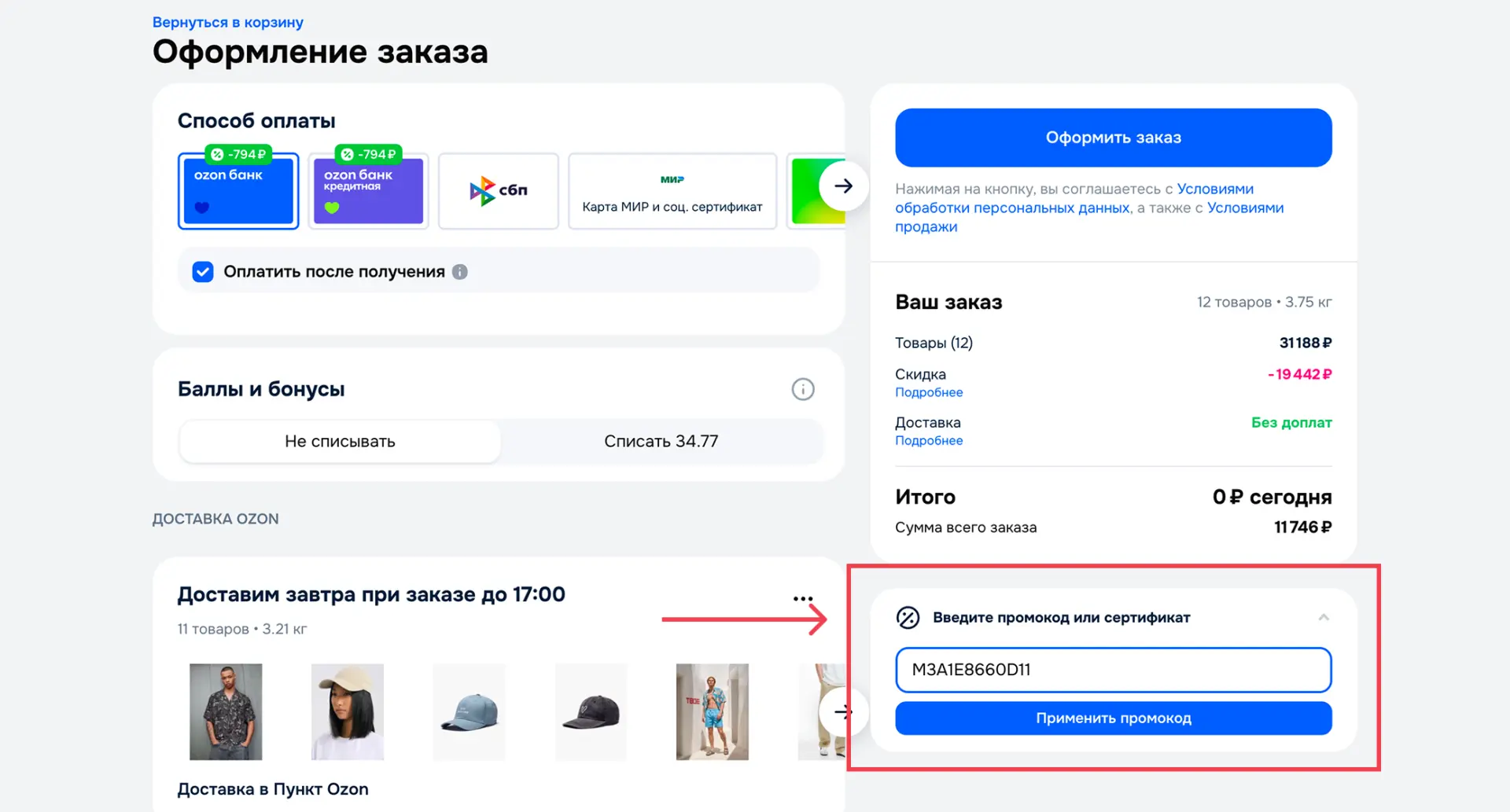Open three-dots menu for delivery block
Image resolution: width=1510 pixels, height=812 pixels.
coord(802,599)
